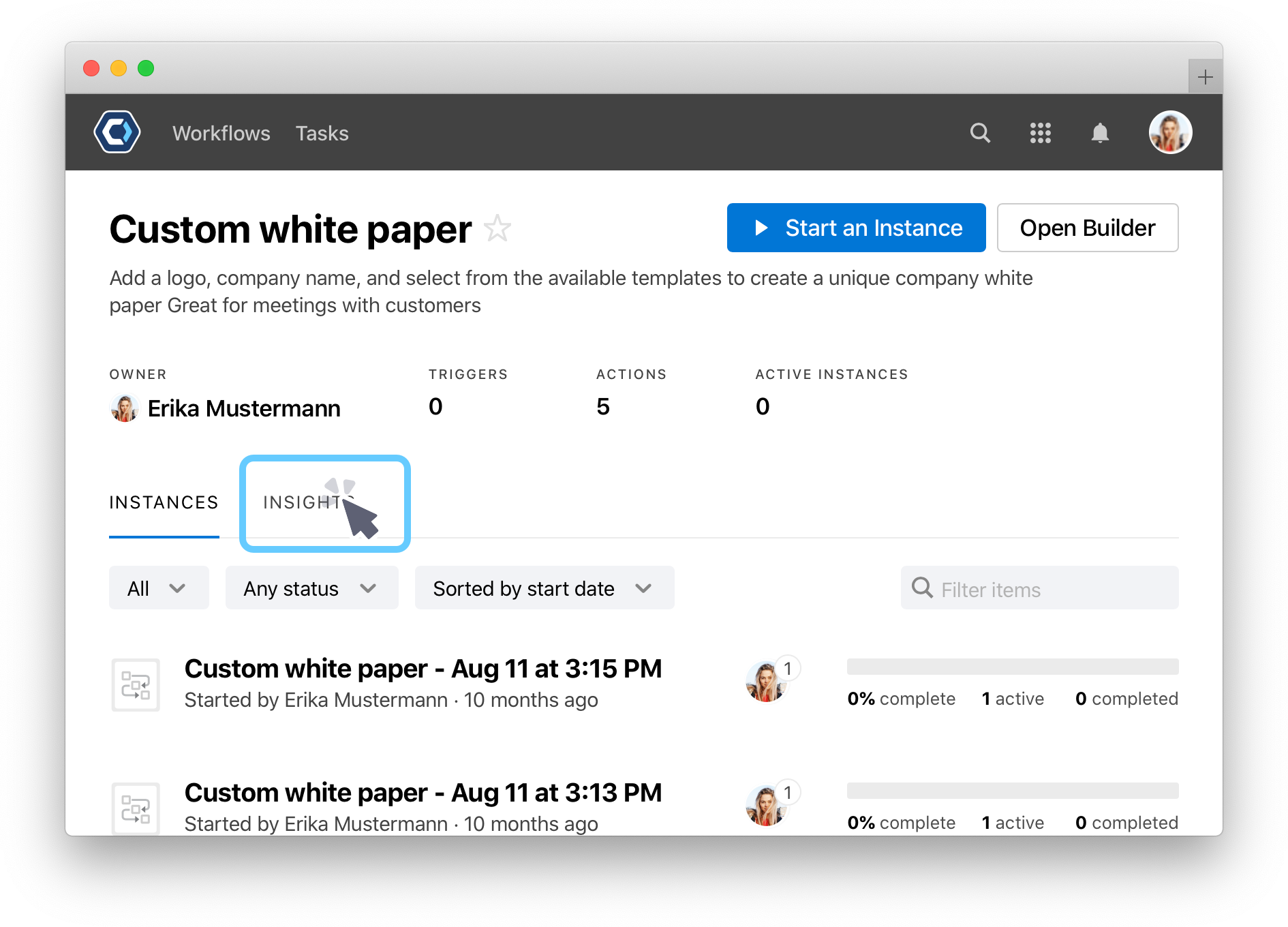Screen dimensions: 1288x927
Task: Click the Filter items search field
Action: 1039,588
